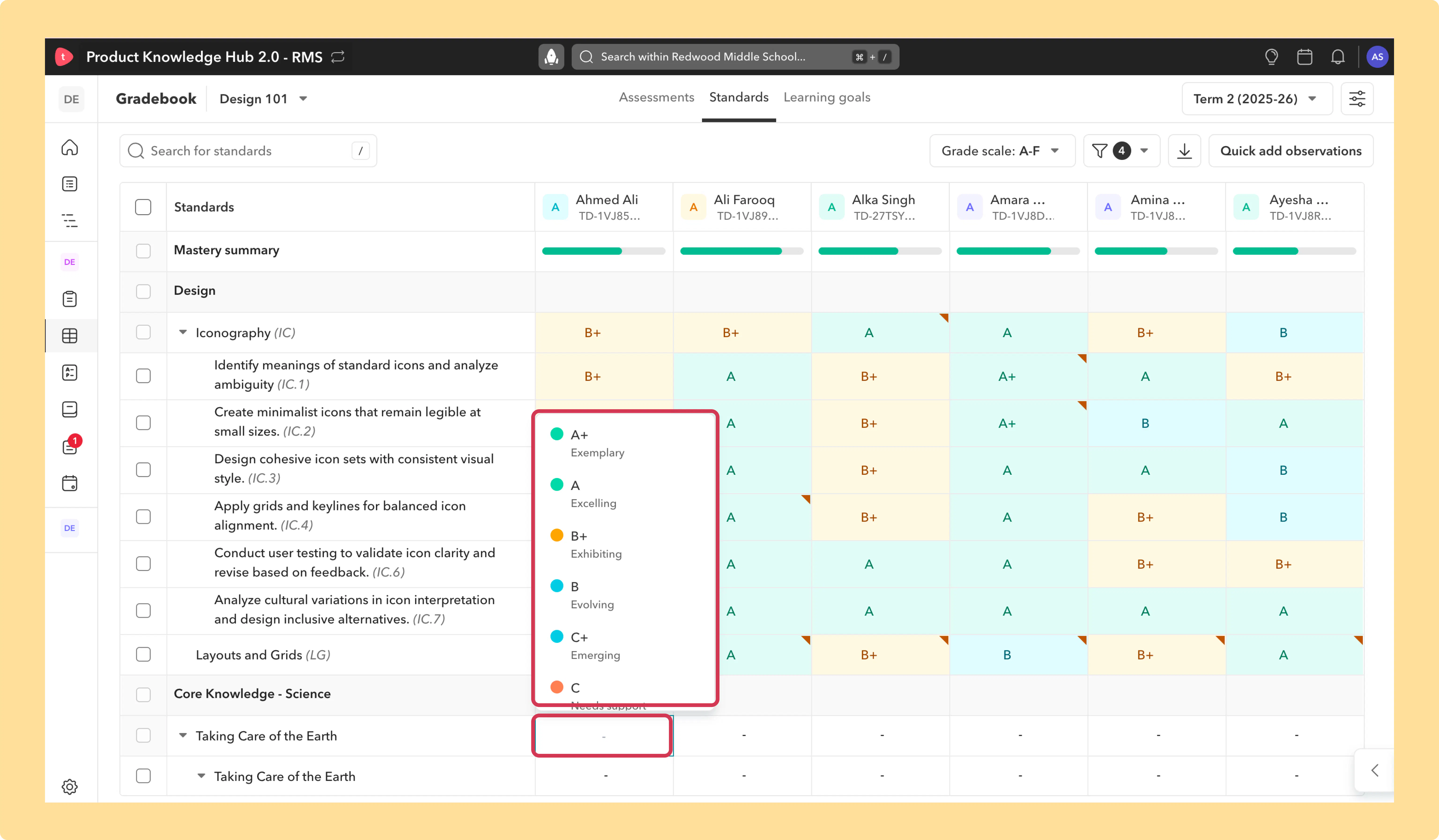Image resolution: width=1439 pixels, height=840 pixels.
Task: Check the IC.2 minimalist icons checkbox
Action: point(143,423)
